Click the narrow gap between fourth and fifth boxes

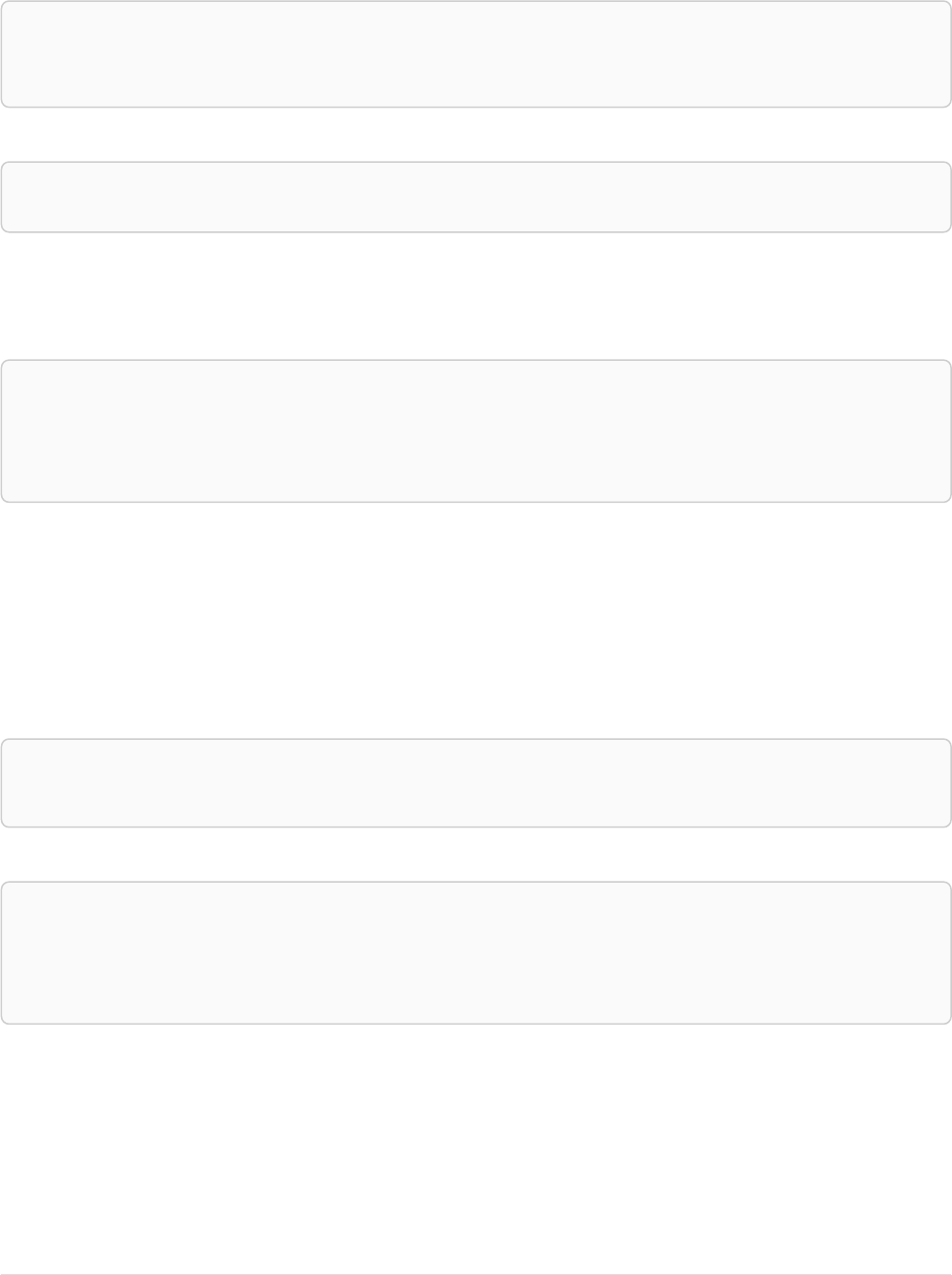point(476,854)
